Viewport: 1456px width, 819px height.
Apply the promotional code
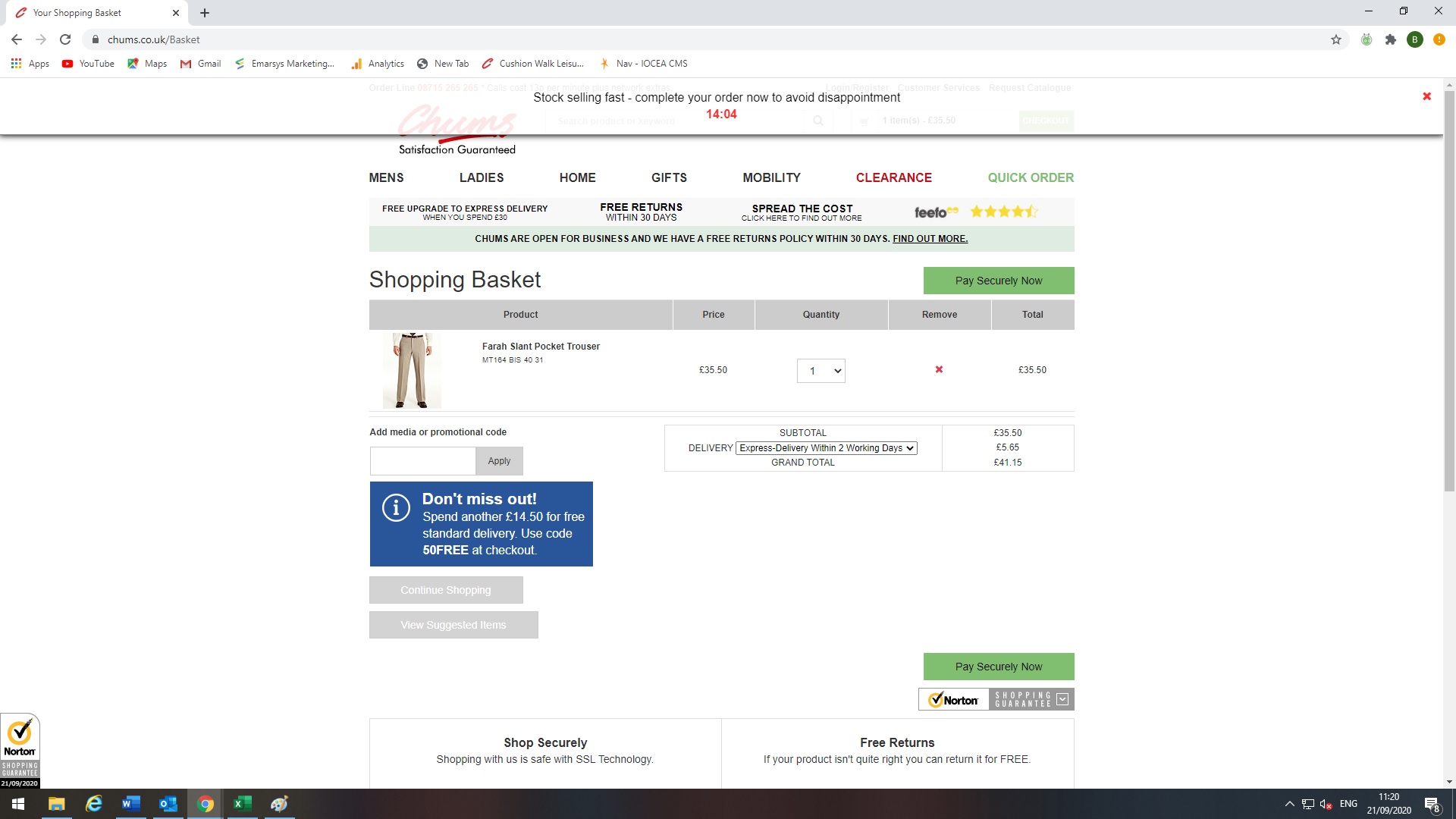(499, 461)
